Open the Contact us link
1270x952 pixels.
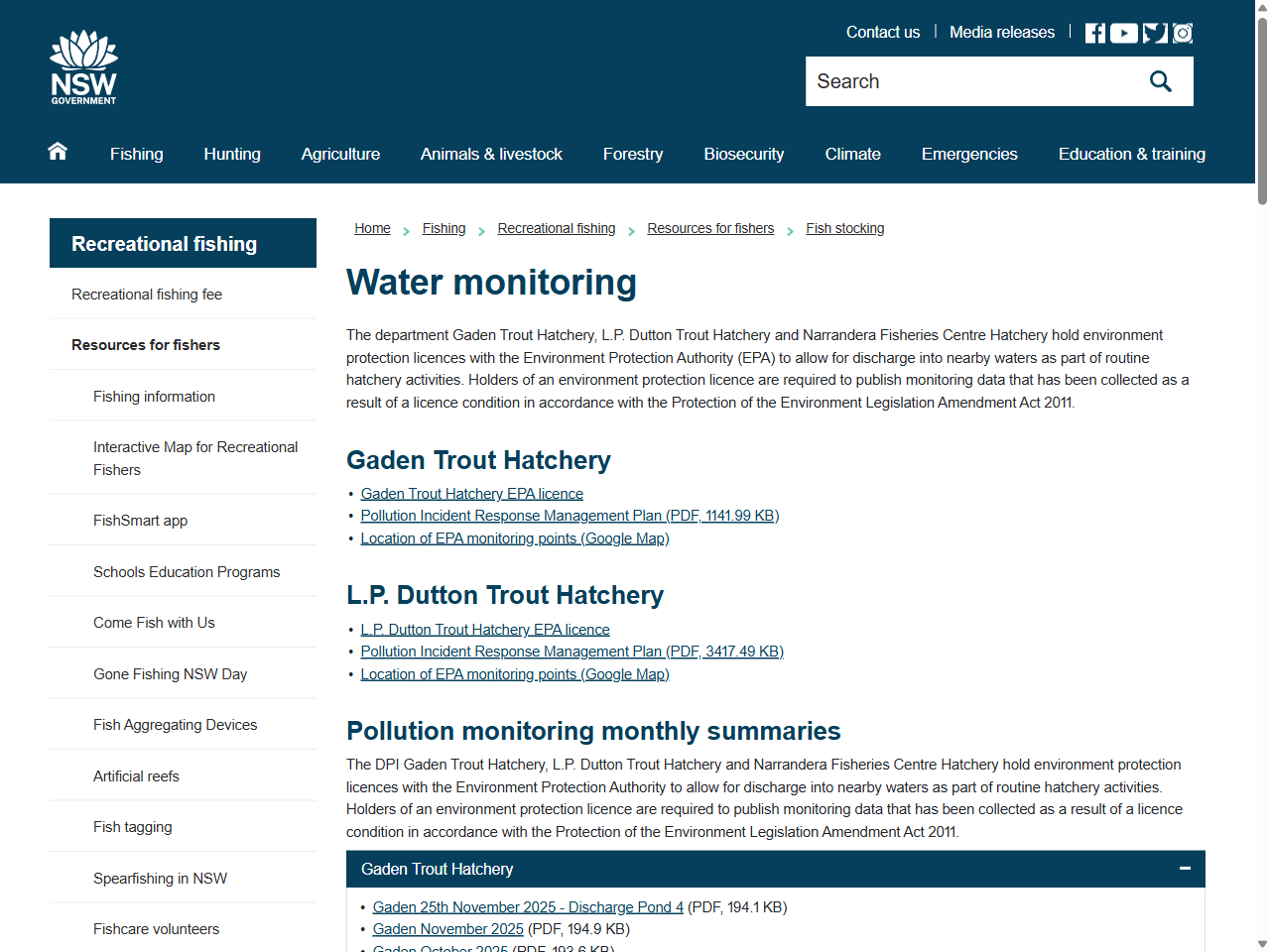[882, 32]
